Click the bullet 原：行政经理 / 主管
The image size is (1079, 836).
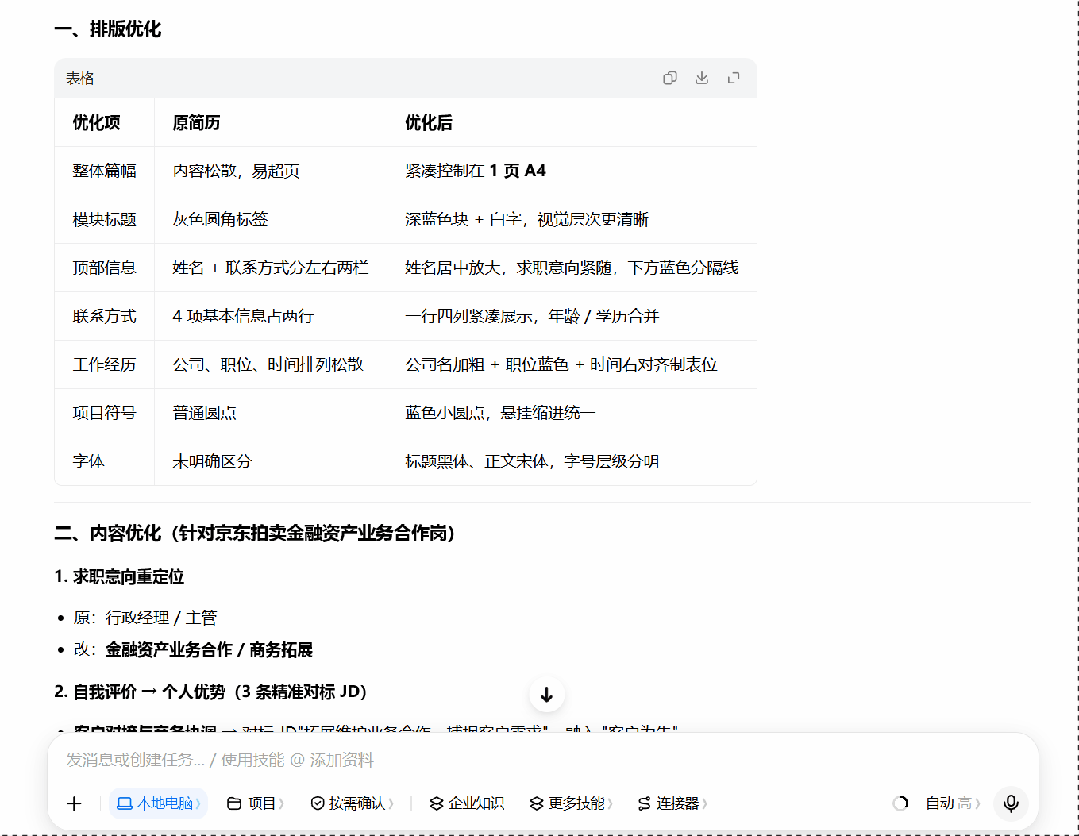click(145, 618)
